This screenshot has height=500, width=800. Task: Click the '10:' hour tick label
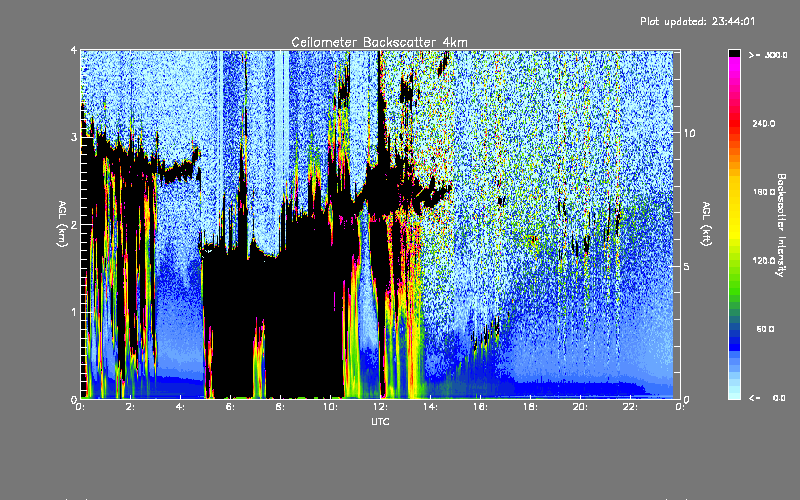coord(330,407)
